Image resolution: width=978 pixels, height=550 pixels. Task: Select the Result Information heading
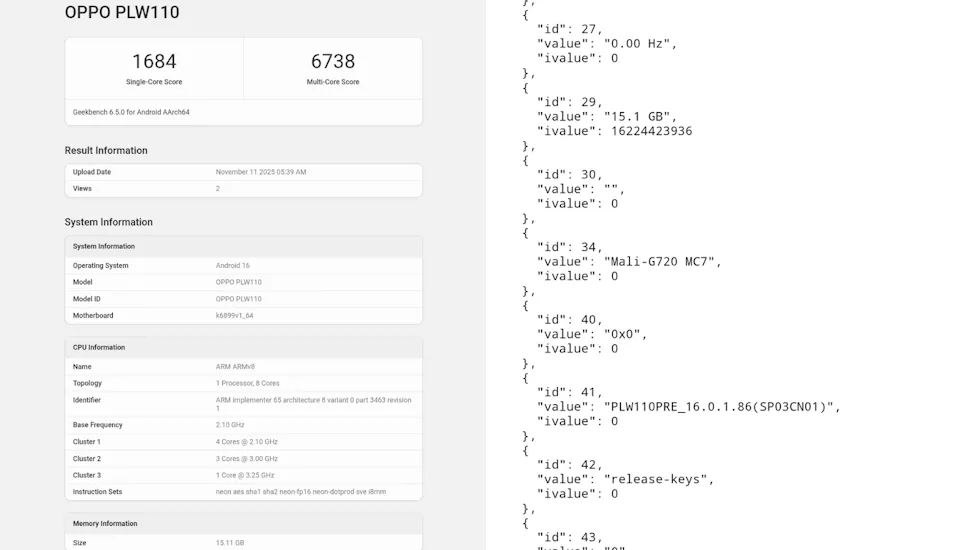(x=106, y=151)
